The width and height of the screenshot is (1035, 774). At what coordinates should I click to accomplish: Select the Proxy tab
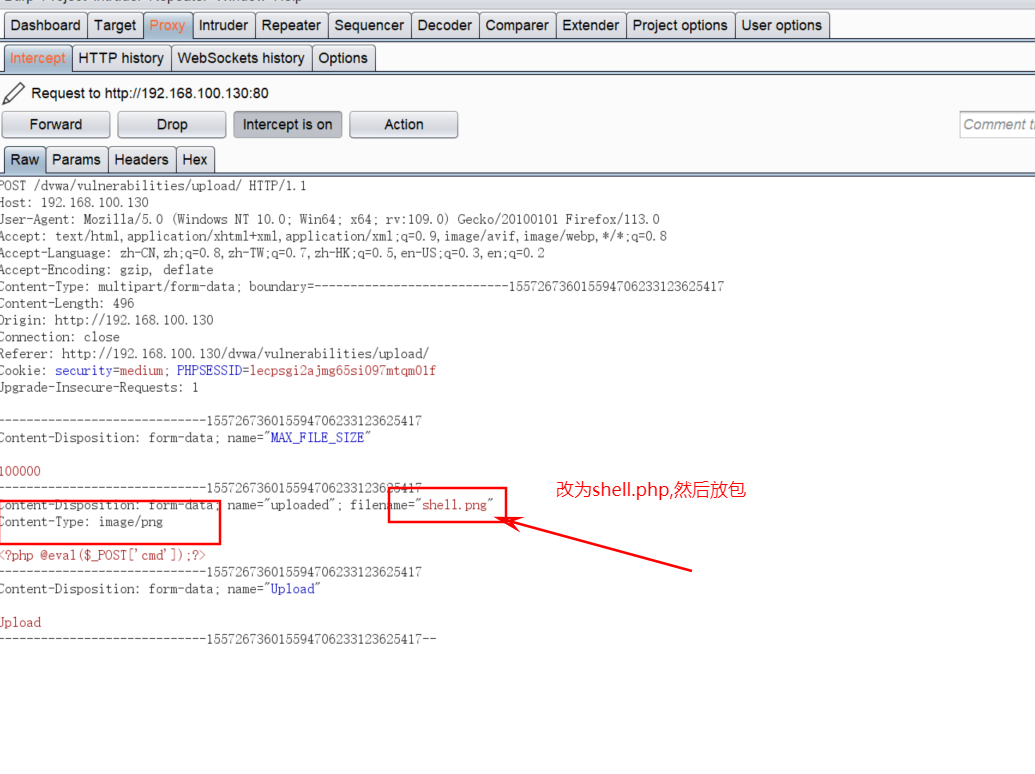167,26
